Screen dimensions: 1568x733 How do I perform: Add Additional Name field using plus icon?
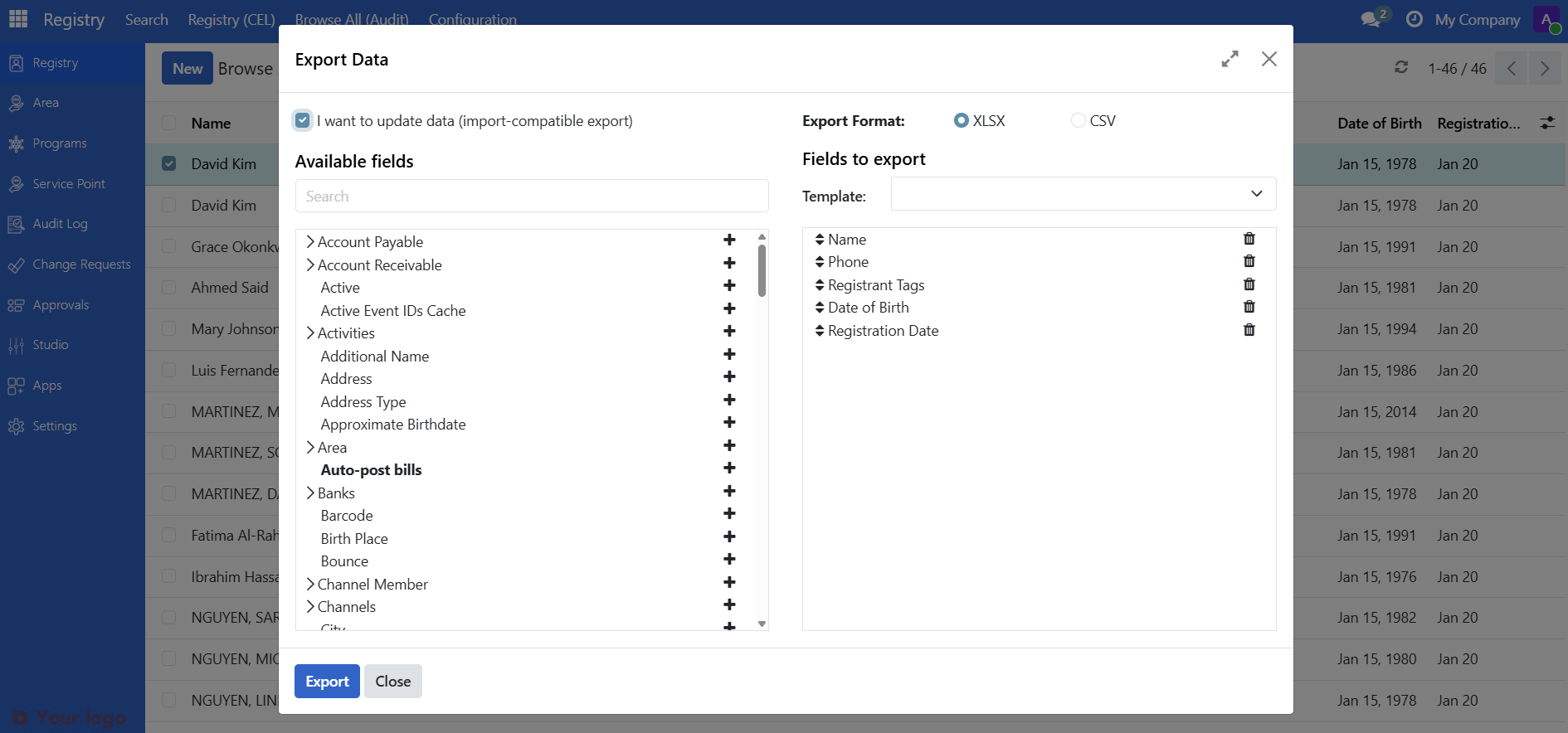click(729, 354)
